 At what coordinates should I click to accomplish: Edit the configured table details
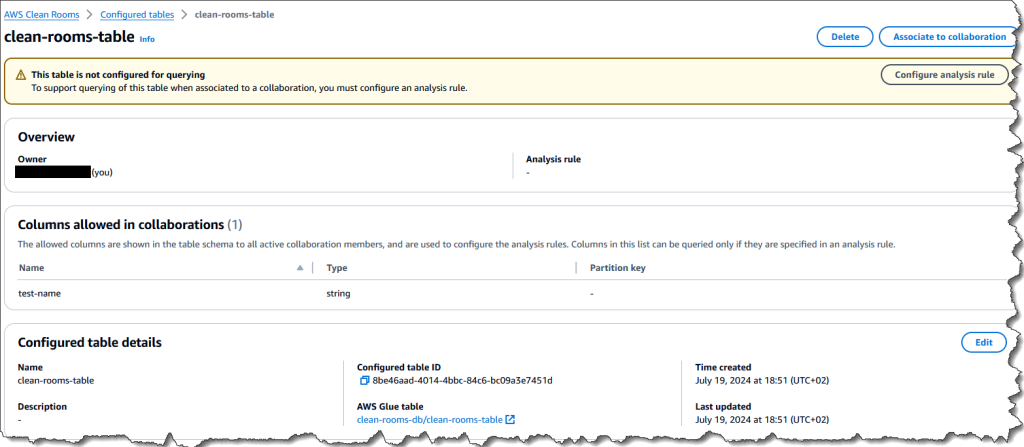coord(984,342)
